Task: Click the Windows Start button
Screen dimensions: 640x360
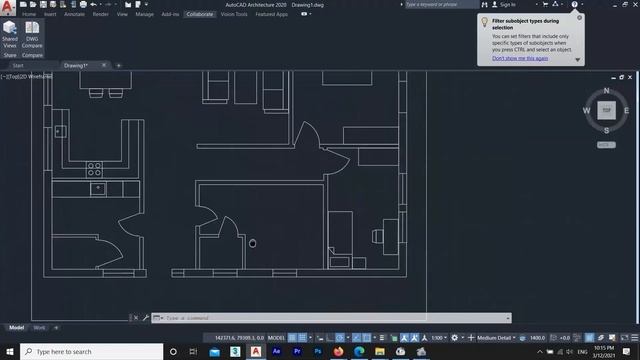Action: coord(10,351)
